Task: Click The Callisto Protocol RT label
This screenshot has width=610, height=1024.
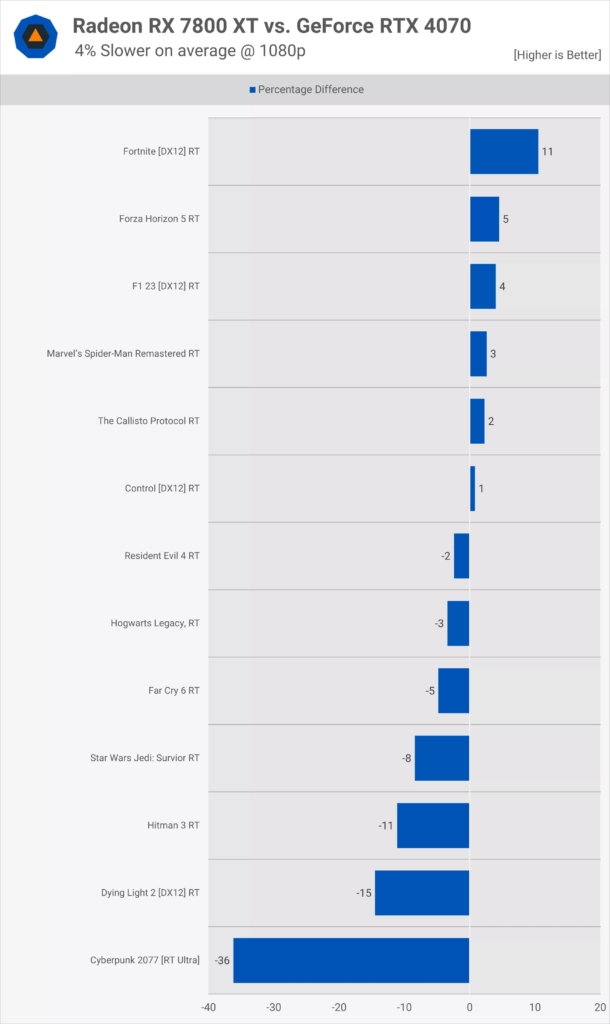Action: click(x=149, y=421)
